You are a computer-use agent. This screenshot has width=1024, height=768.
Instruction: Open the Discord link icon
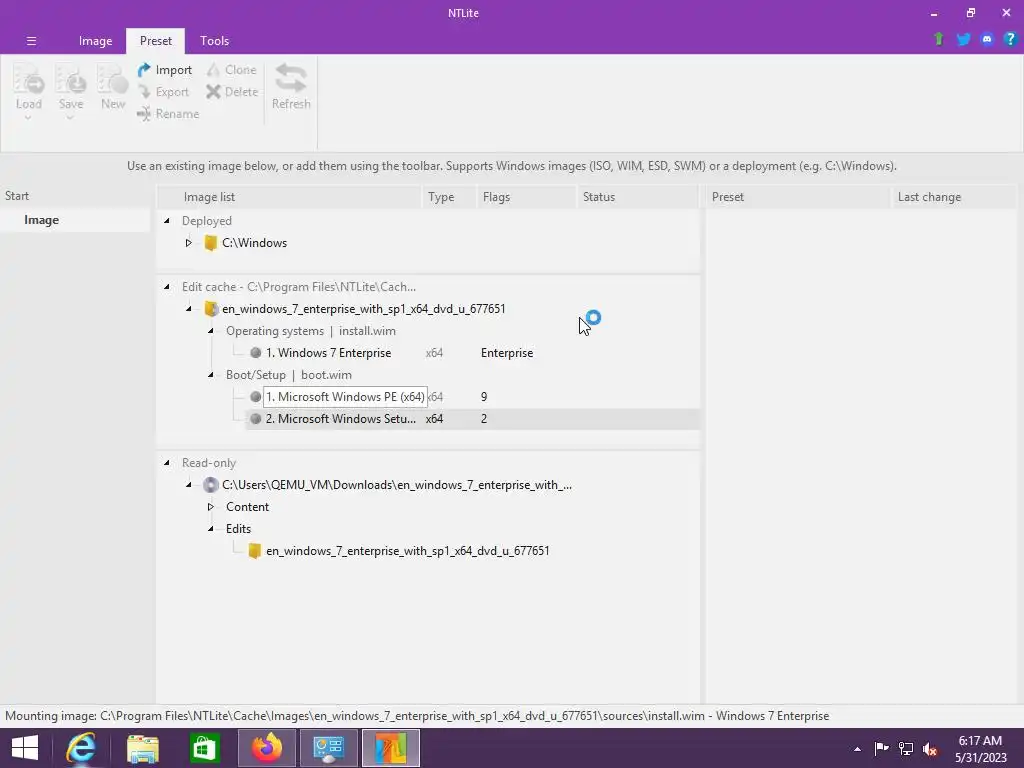[987, 39]
